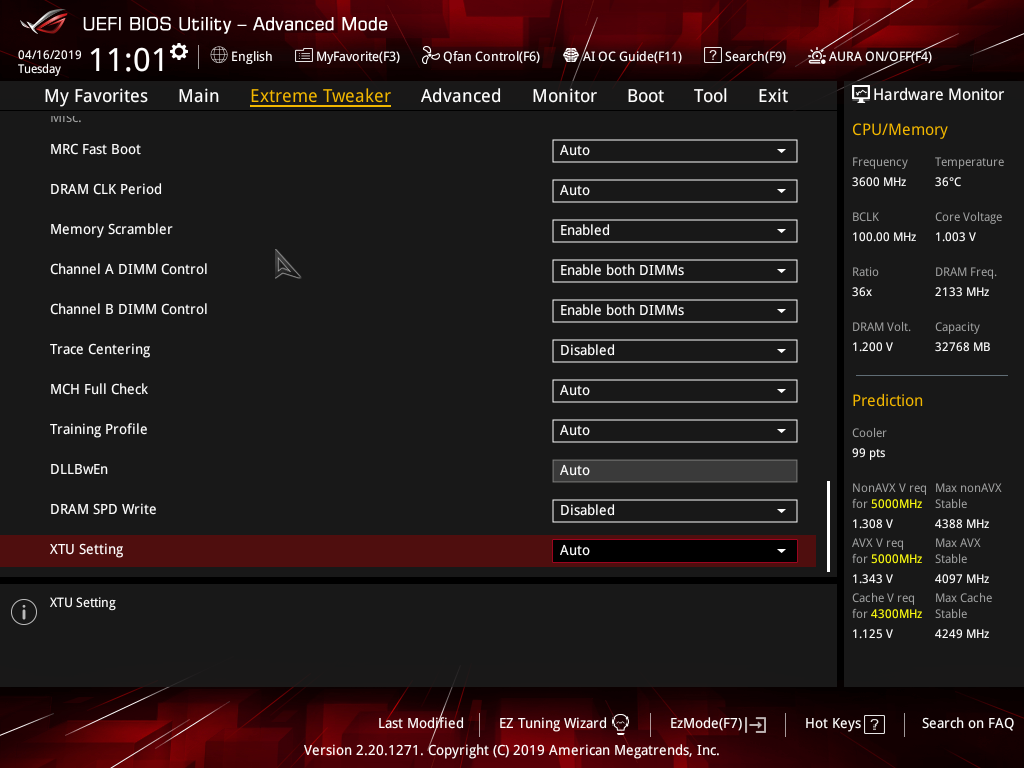Screen dimensions: 1024x768
Task: Click the 4249 MHz Max Cache value
Action: pyautogui.click(x=961, y=634)
